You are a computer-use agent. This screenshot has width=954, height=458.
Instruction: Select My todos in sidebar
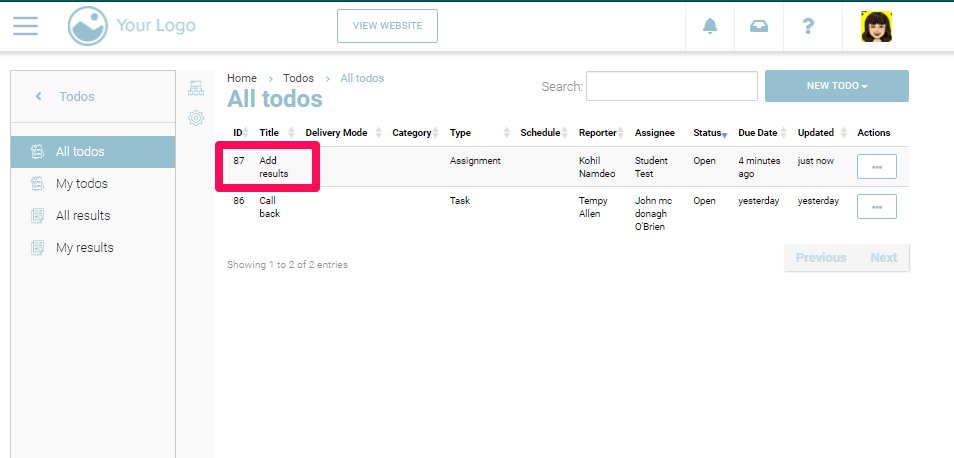coord(81,184)
